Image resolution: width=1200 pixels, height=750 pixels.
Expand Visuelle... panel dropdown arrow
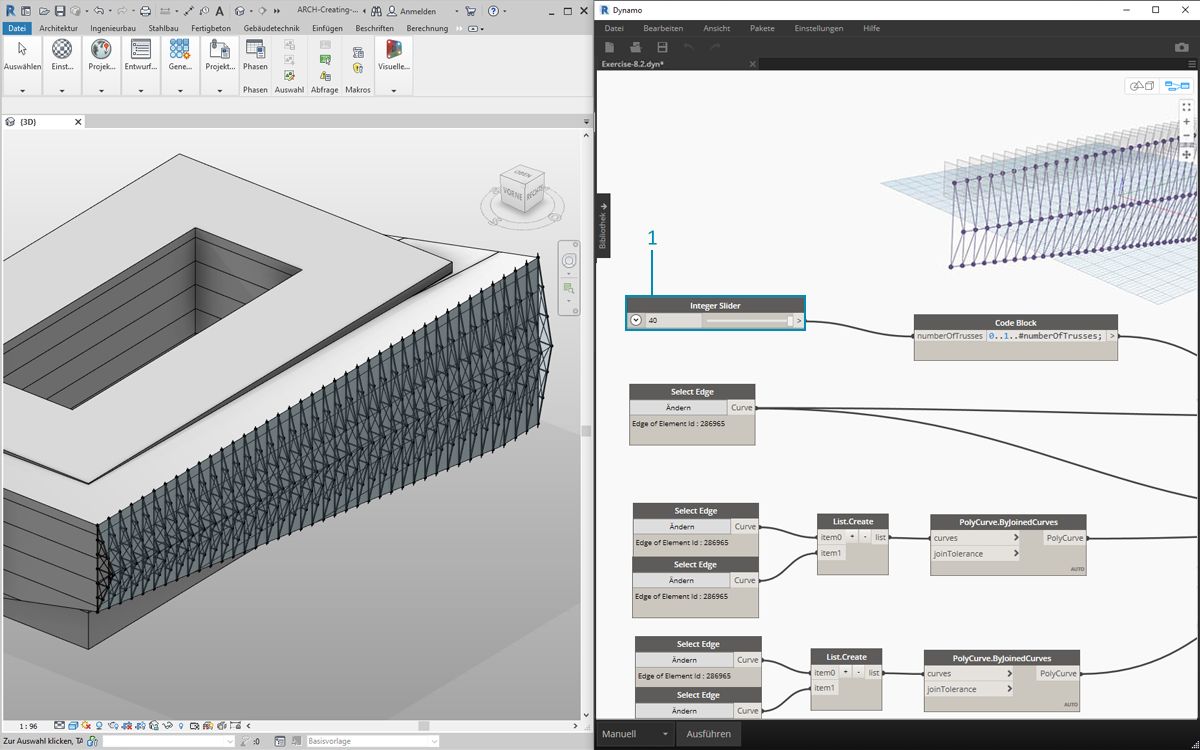(393, 91)
